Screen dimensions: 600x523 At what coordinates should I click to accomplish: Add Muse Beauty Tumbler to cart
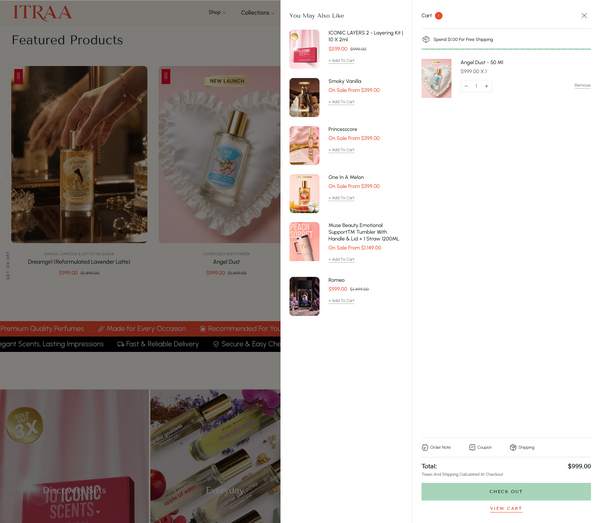point(341,259)
